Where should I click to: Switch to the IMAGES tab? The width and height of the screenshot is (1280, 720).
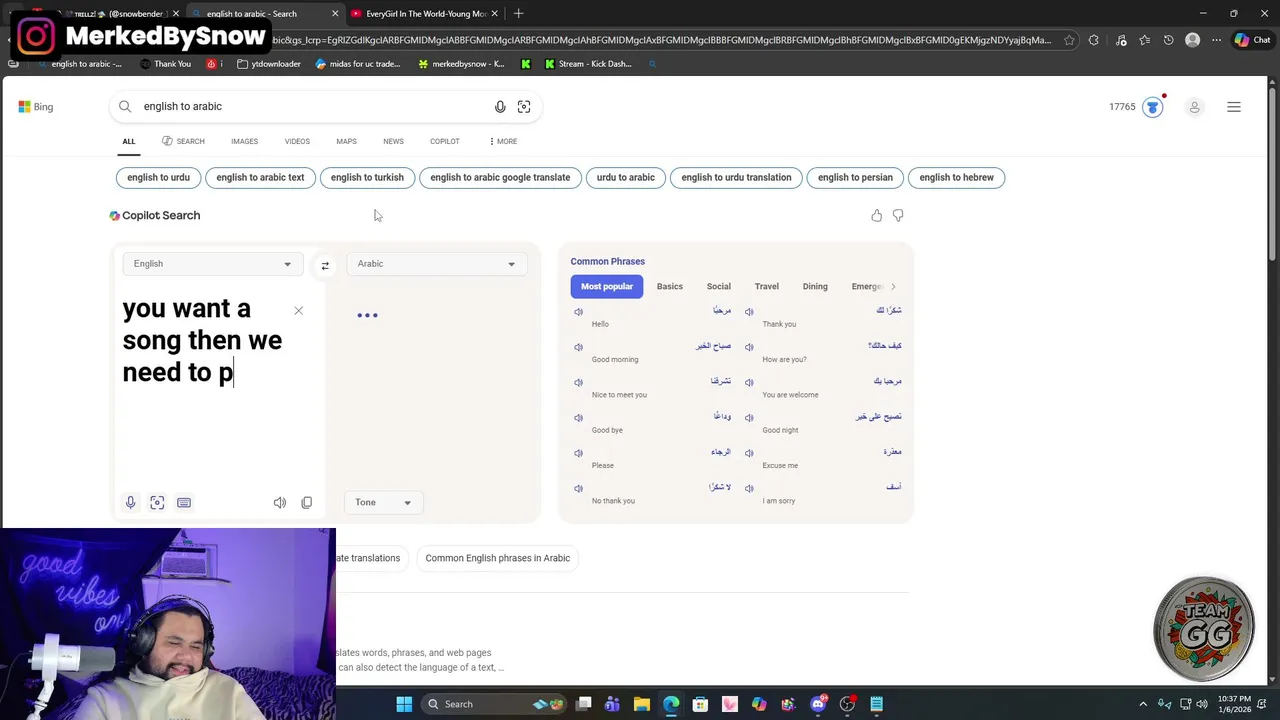(244, 141)
